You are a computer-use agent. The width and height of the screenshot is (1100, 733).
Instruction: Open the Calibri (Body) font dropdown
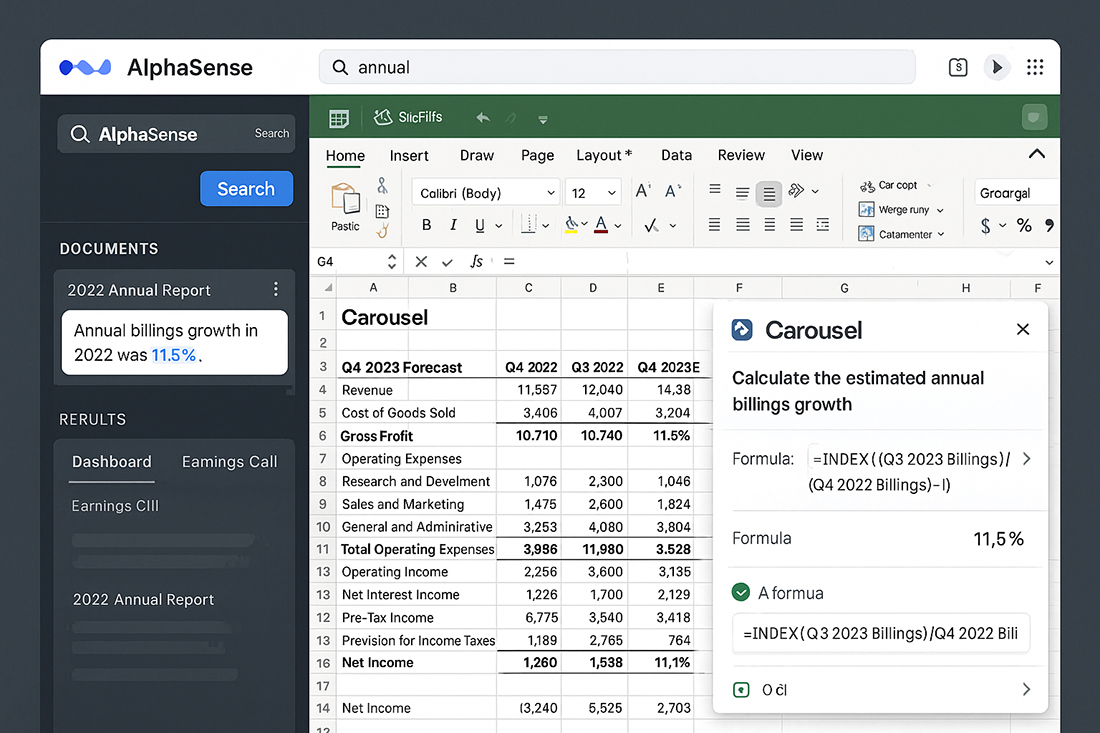click(x=485, y=193)
